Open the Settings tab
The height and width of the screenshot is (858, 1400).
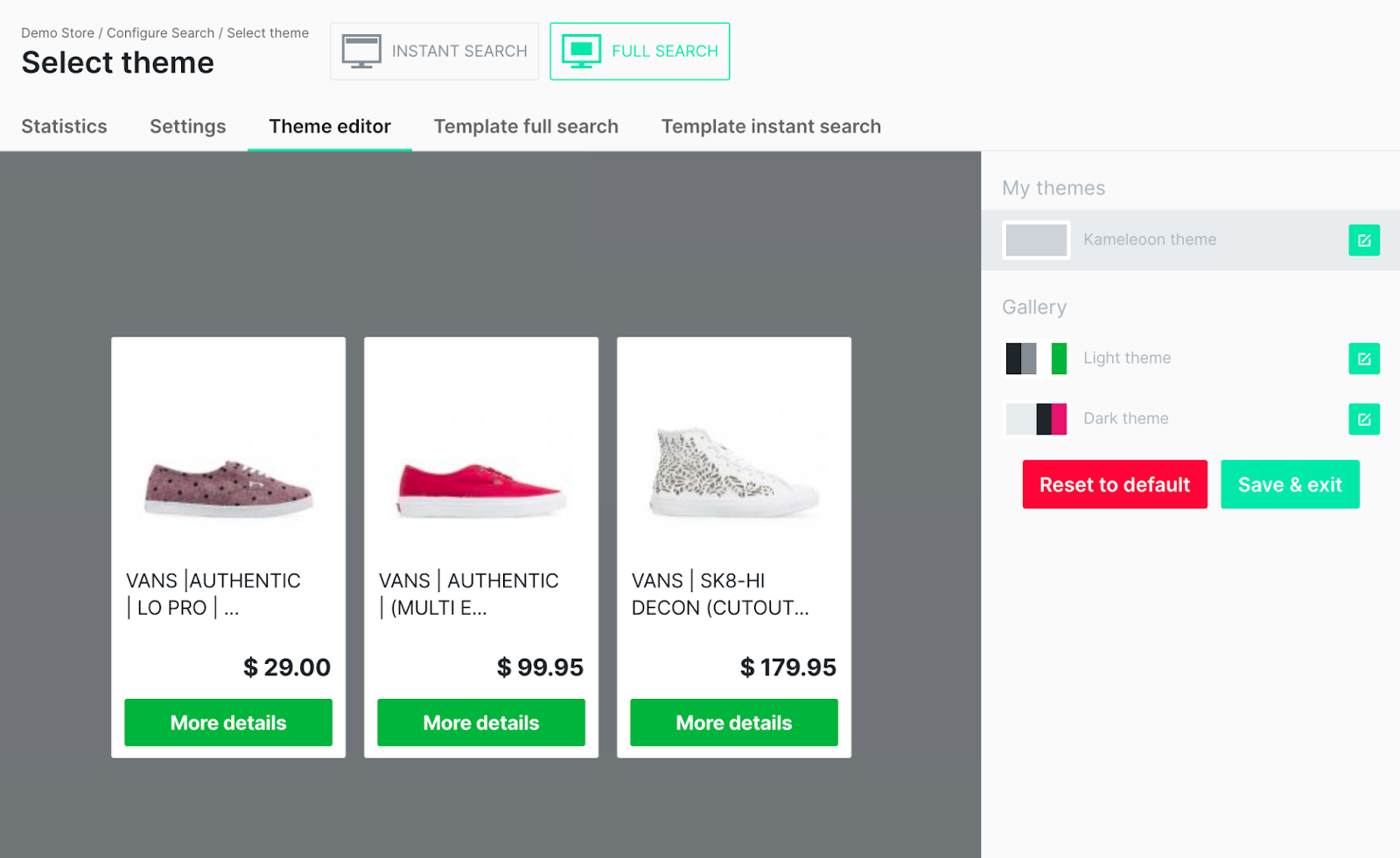[187, 127]
